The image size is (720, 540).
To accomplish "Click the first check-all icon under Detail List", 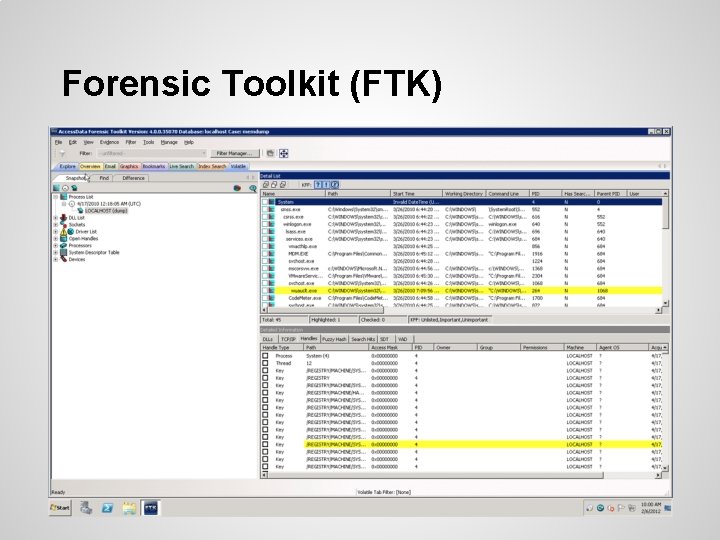I will [x=265, y=185].
